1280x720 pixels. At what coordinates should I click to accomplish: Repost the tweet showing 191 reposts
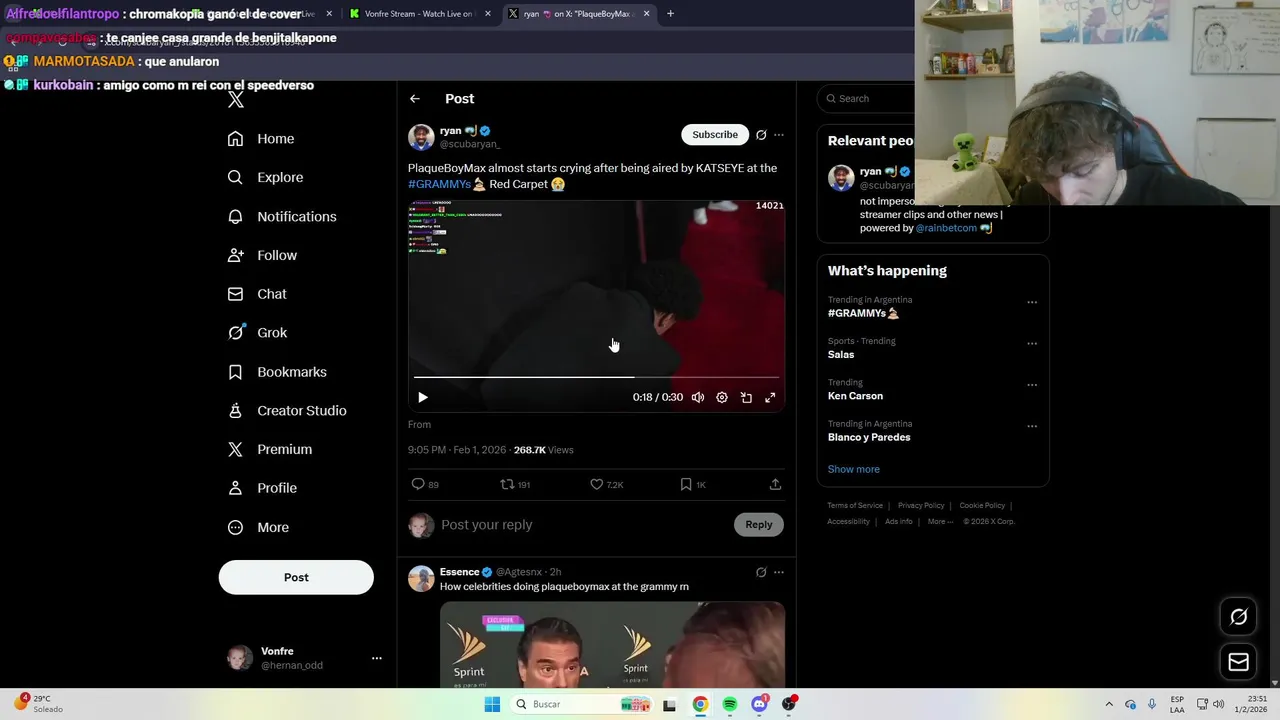coord(507,484)
